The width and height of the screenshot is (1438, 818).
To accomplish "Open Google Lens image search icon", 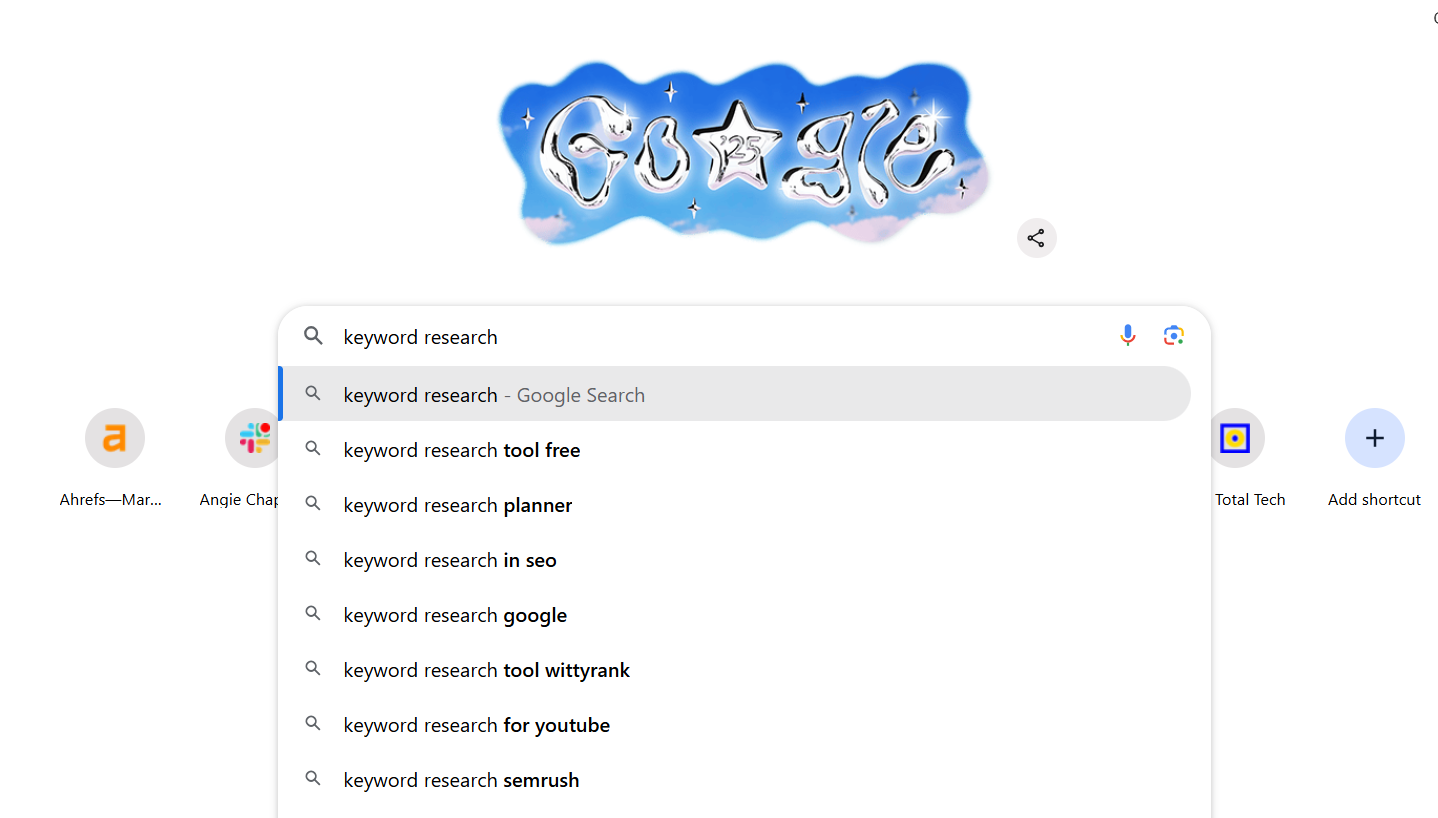I will 1174,336.
